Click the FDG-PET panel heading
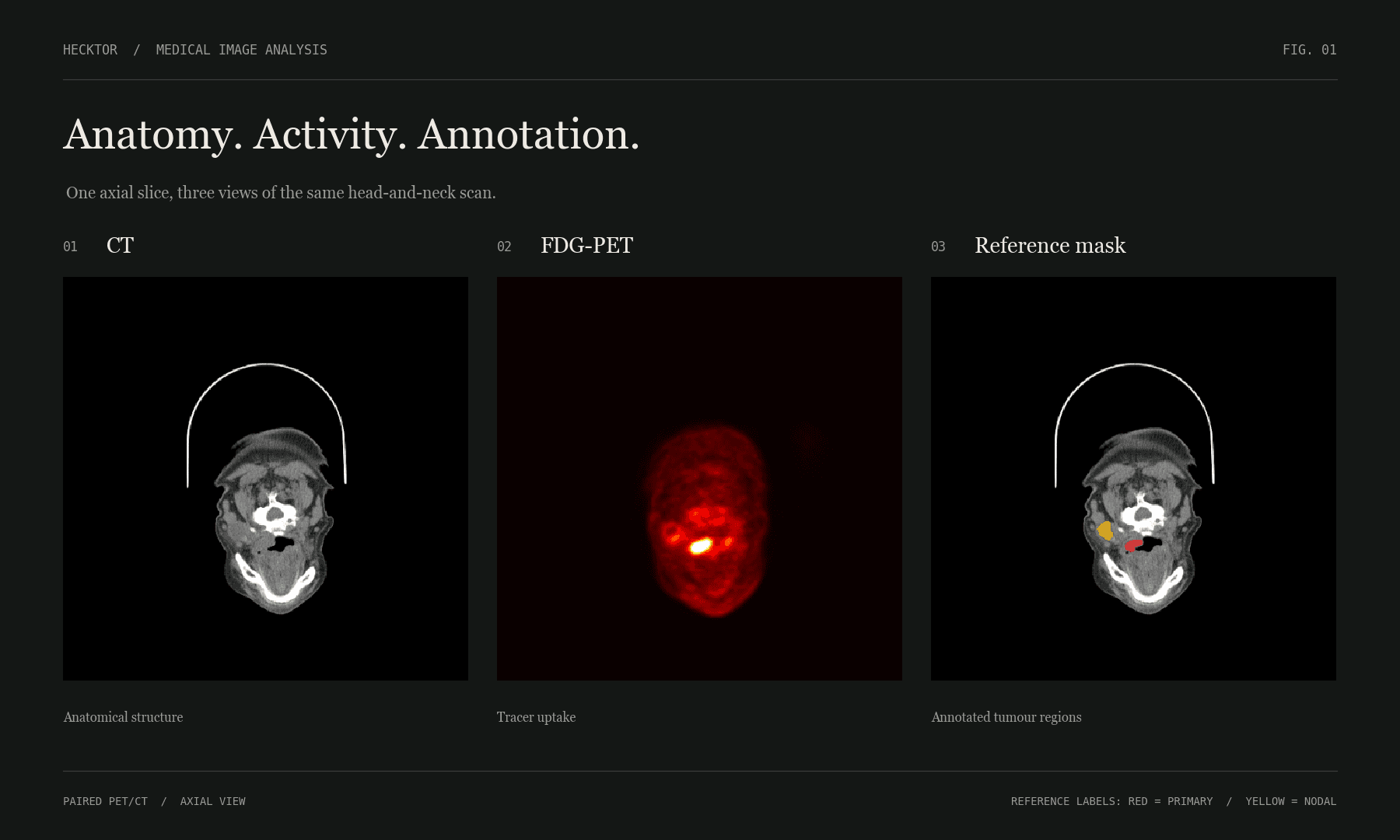The image size is (1400, 840). point(586,245)
